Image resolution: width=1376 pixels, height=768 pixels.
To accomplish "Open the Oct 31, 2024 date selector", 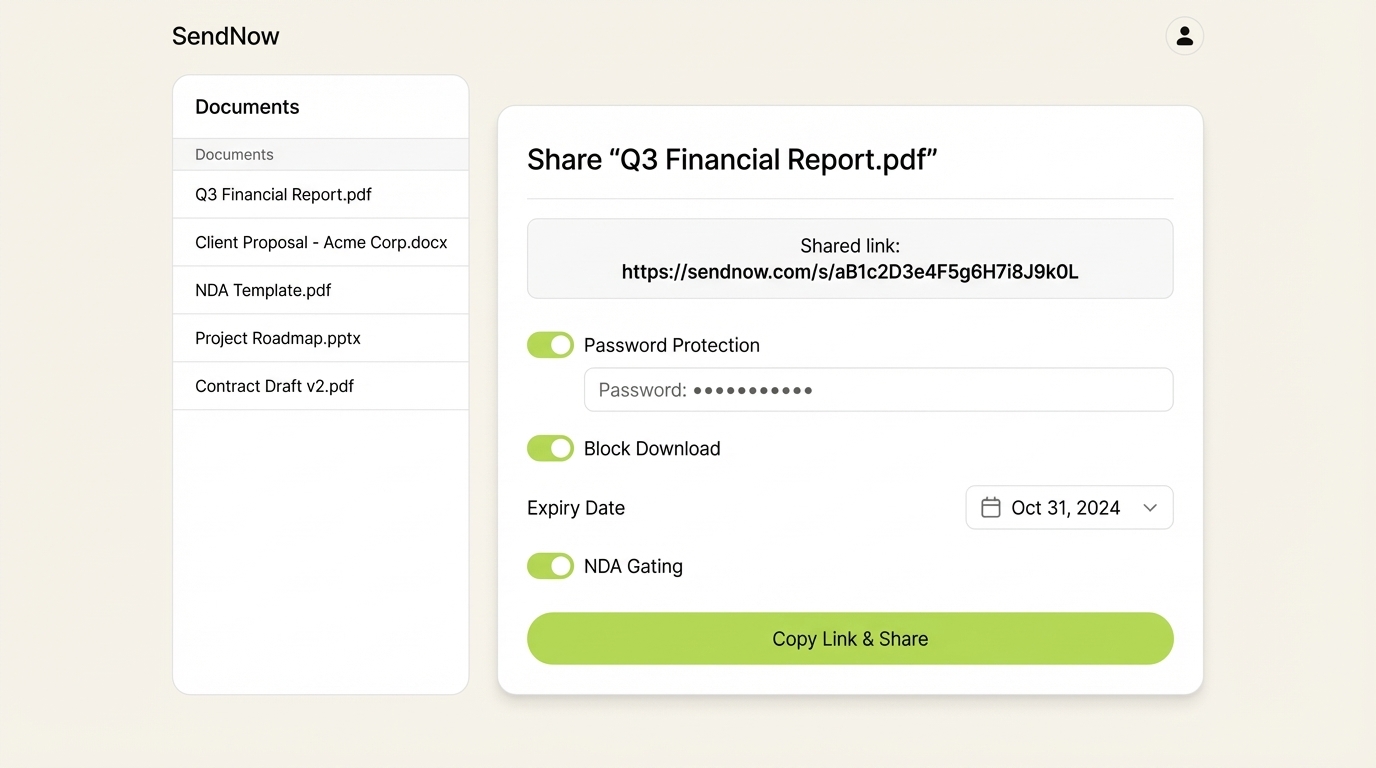I will coord(1065,507).
